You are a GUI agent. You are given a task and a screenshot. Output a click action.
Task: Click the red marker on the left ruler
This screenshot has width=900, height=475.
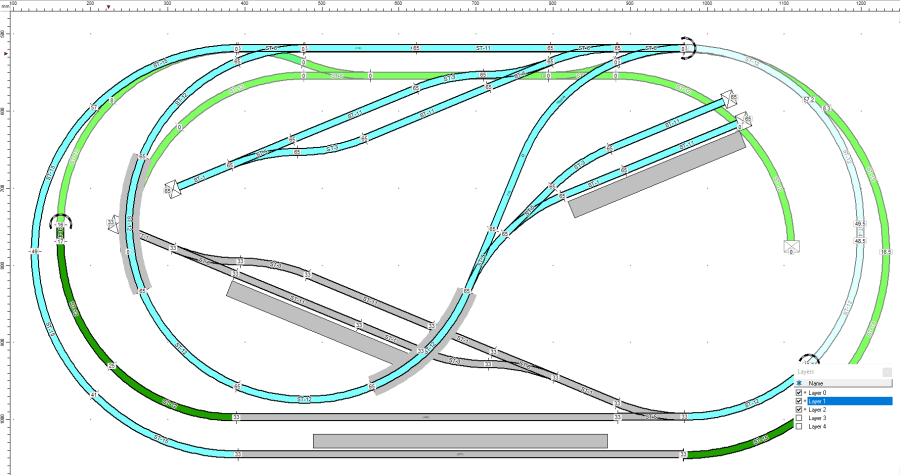(6, 54)
